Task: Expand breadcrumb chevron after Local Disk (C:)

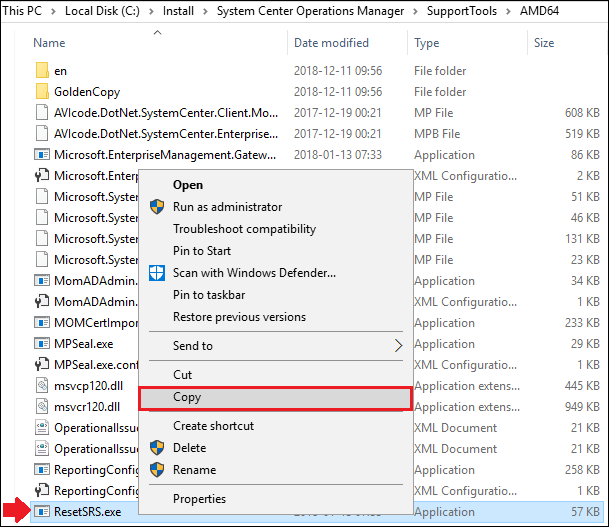Action: pyautogui.click(x=151, y=11)
